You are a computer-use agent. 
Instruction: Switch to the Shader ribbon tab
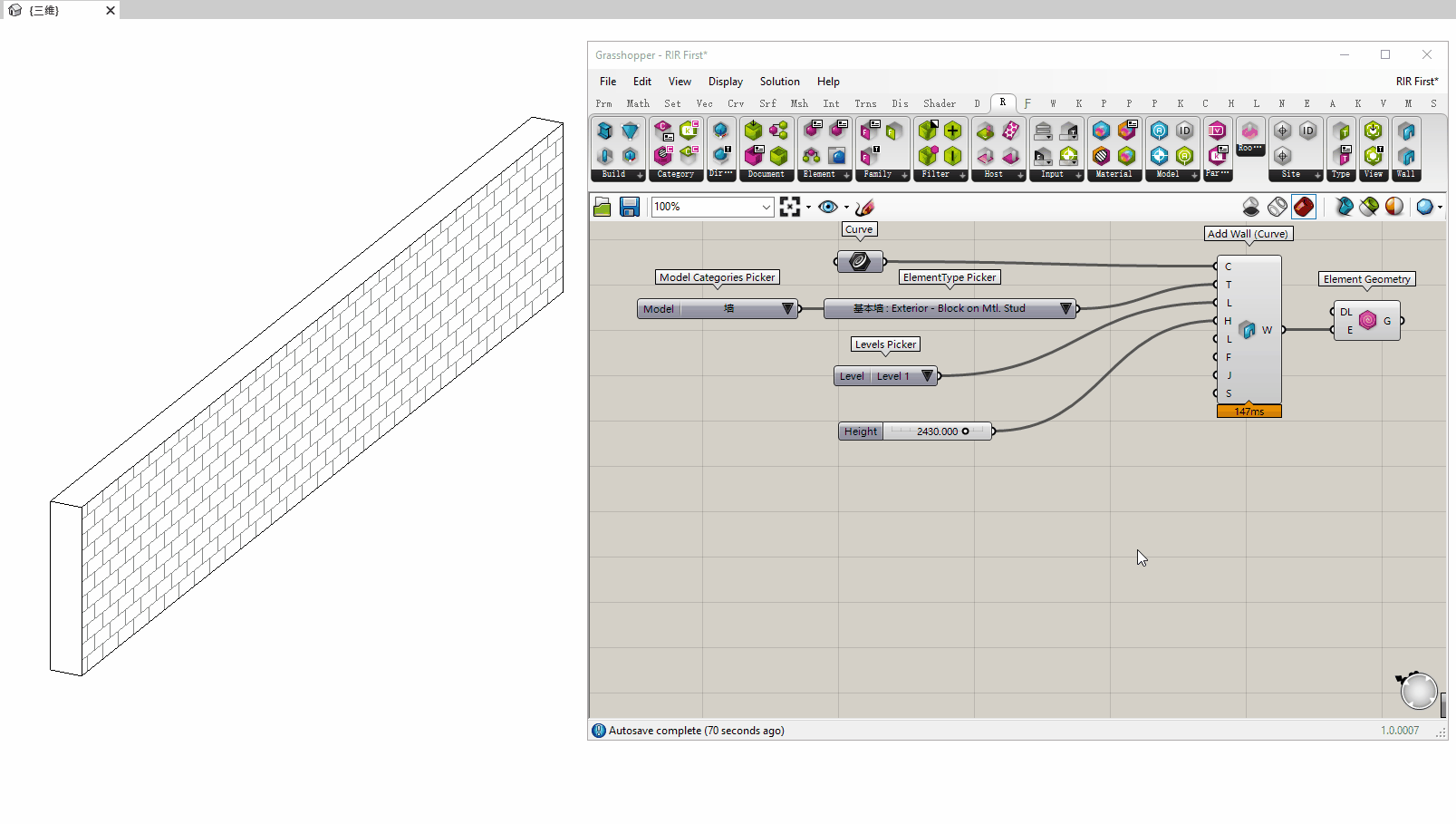pos(940,104)
